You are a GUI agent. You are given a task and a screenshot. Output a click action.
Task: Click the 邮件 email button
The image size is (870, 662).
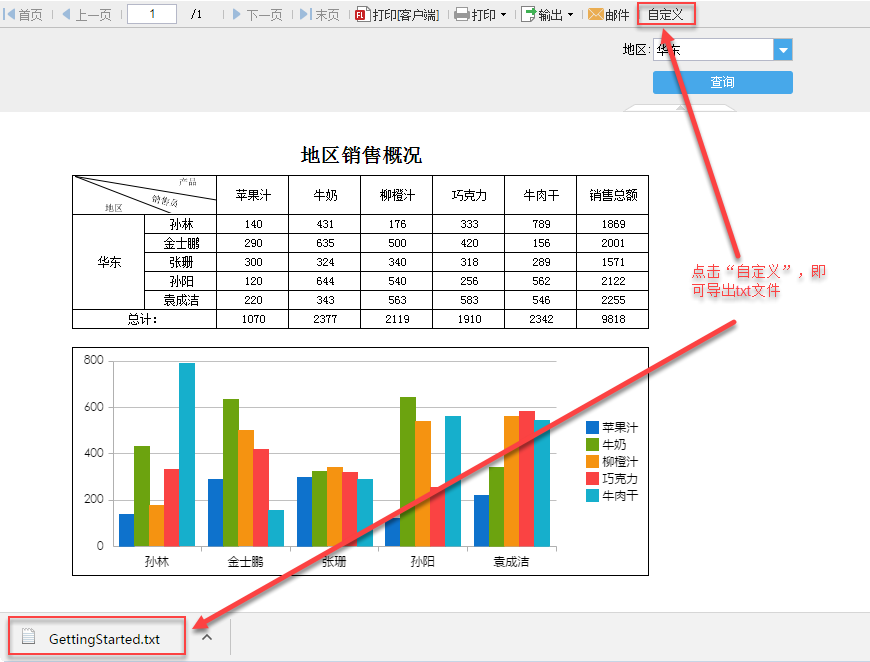[609, 14]
